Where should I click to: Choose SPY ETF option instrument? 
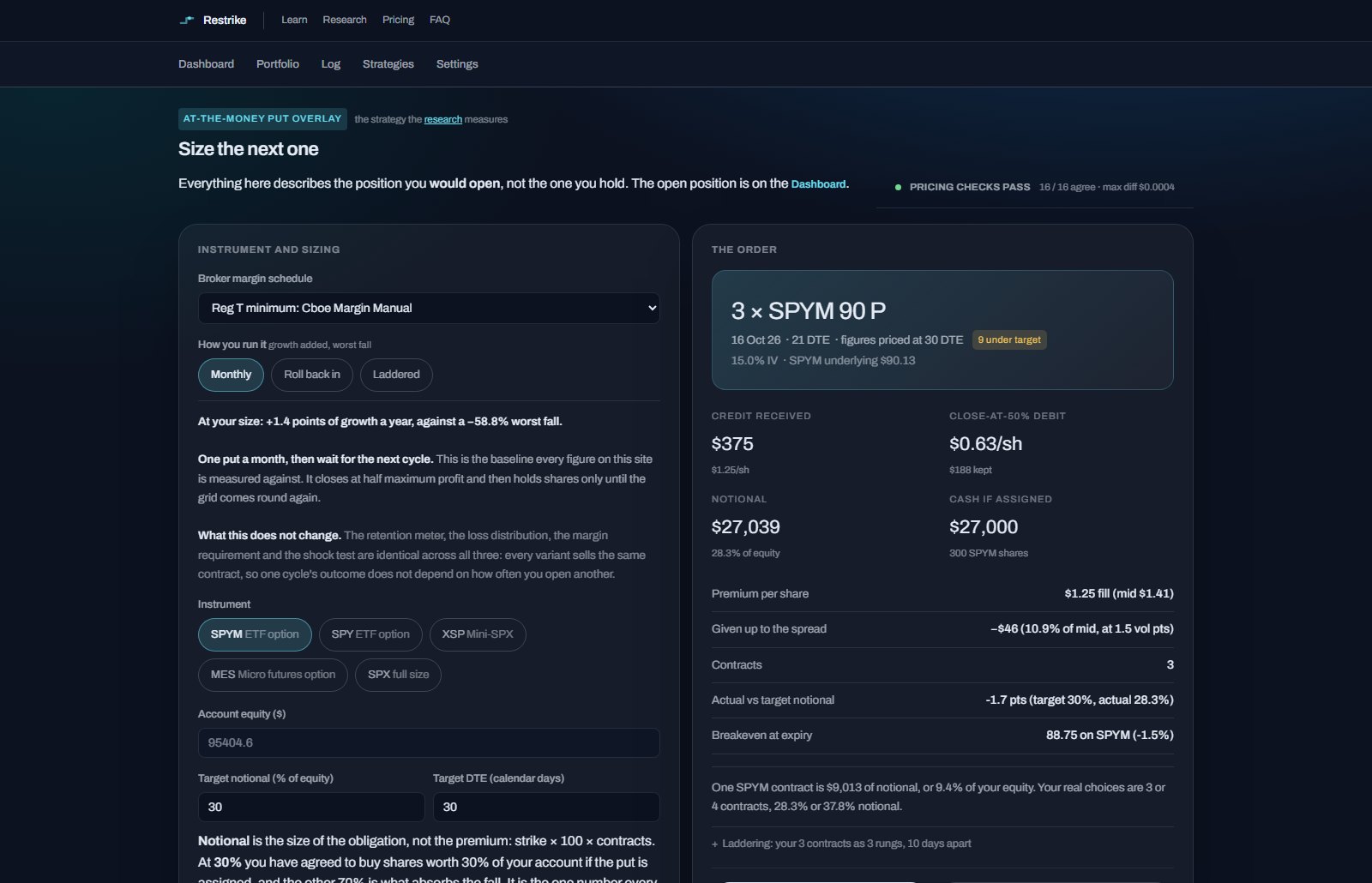pyautogui.click(x=370, y=634)
